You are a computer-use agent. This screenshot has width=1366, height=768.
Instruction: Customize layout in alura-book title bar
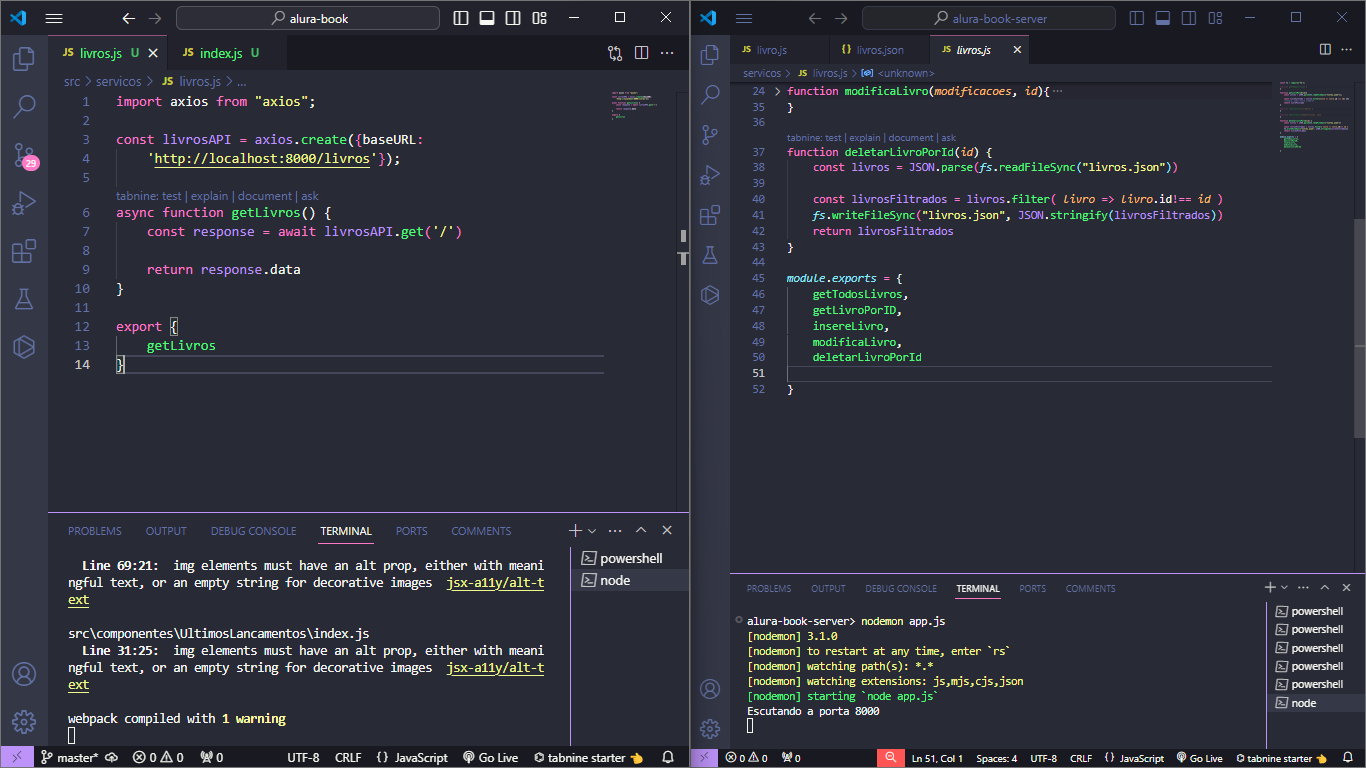click(540, 18)
